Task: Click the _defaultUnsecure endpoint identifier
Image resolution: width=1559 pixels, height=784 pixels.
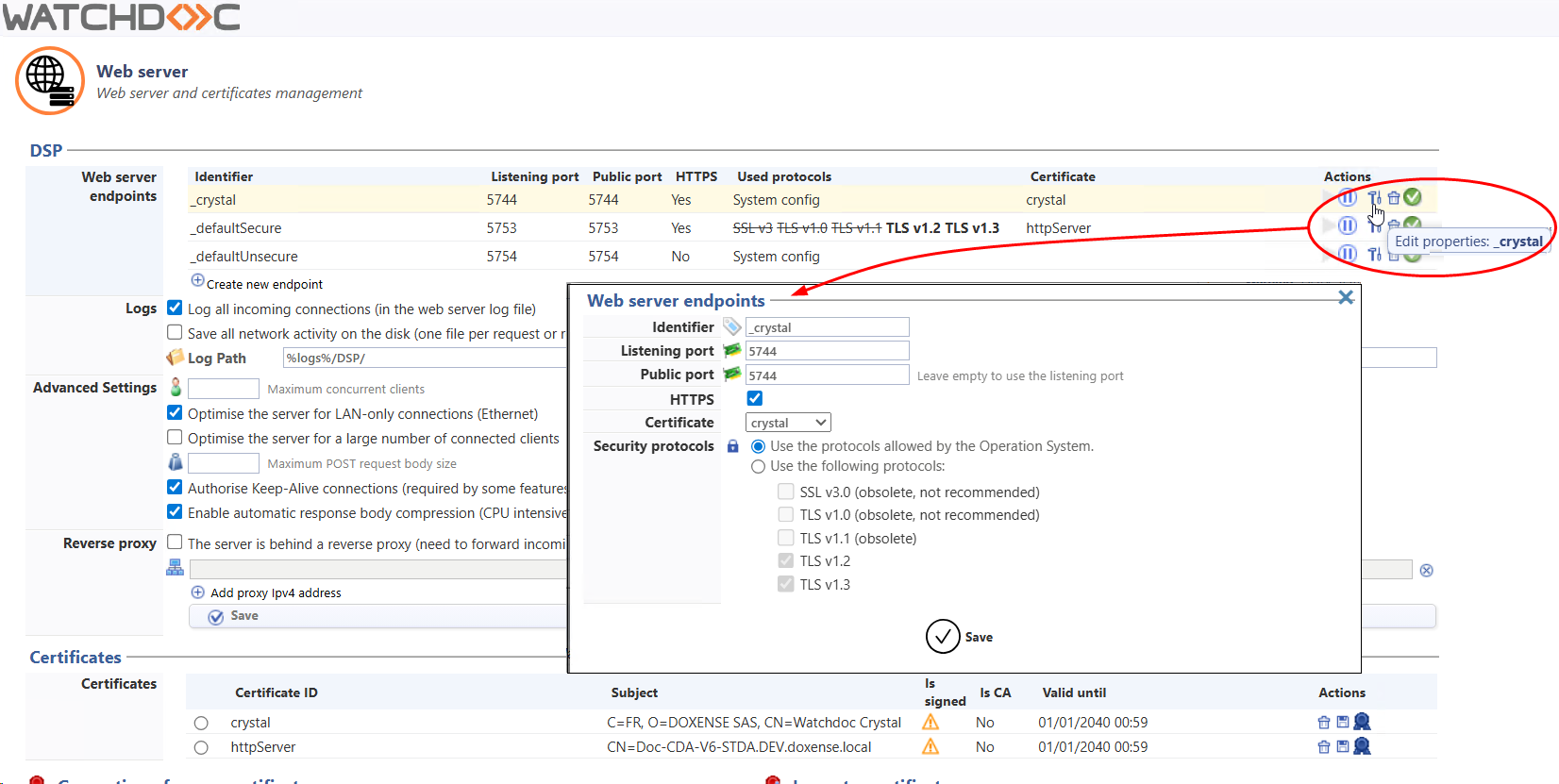Action: pyautogui.click(x=244, y=257)
